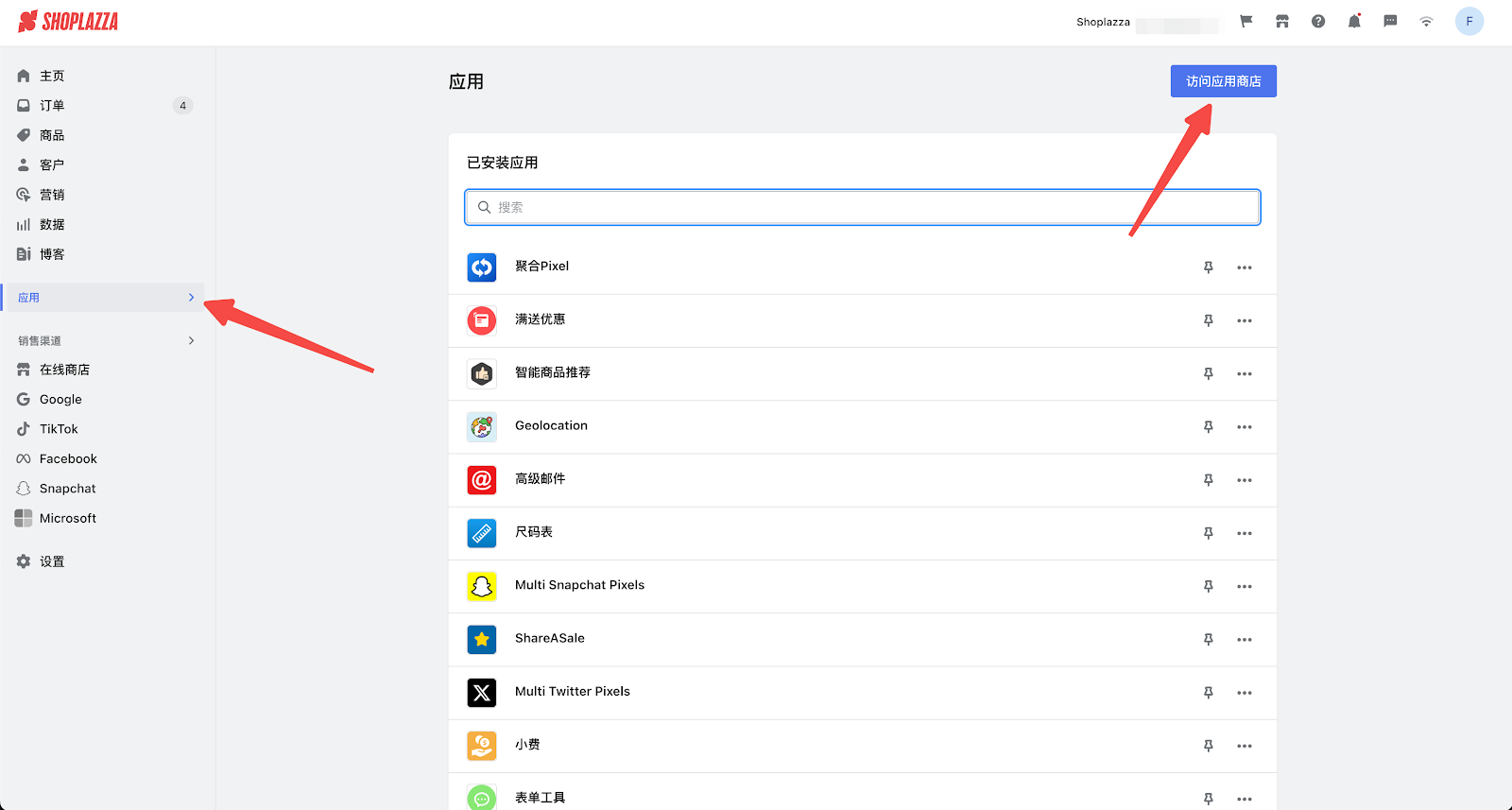This screenshot has width=1512, height=810.
Task: Click the 聚合Pixel app name
Action: pyautogui.click(x=541, y=266)
